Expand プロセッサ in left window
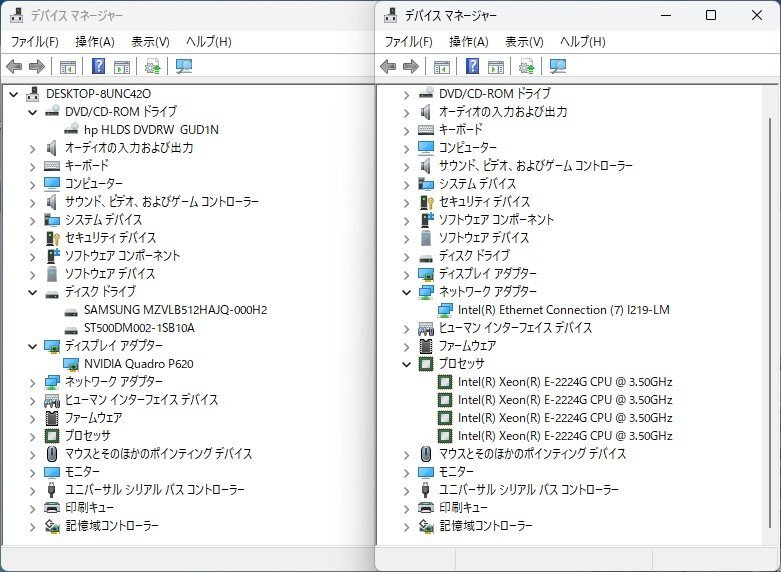The width and height of the screenshot is (781, 572). click(32, 436)
